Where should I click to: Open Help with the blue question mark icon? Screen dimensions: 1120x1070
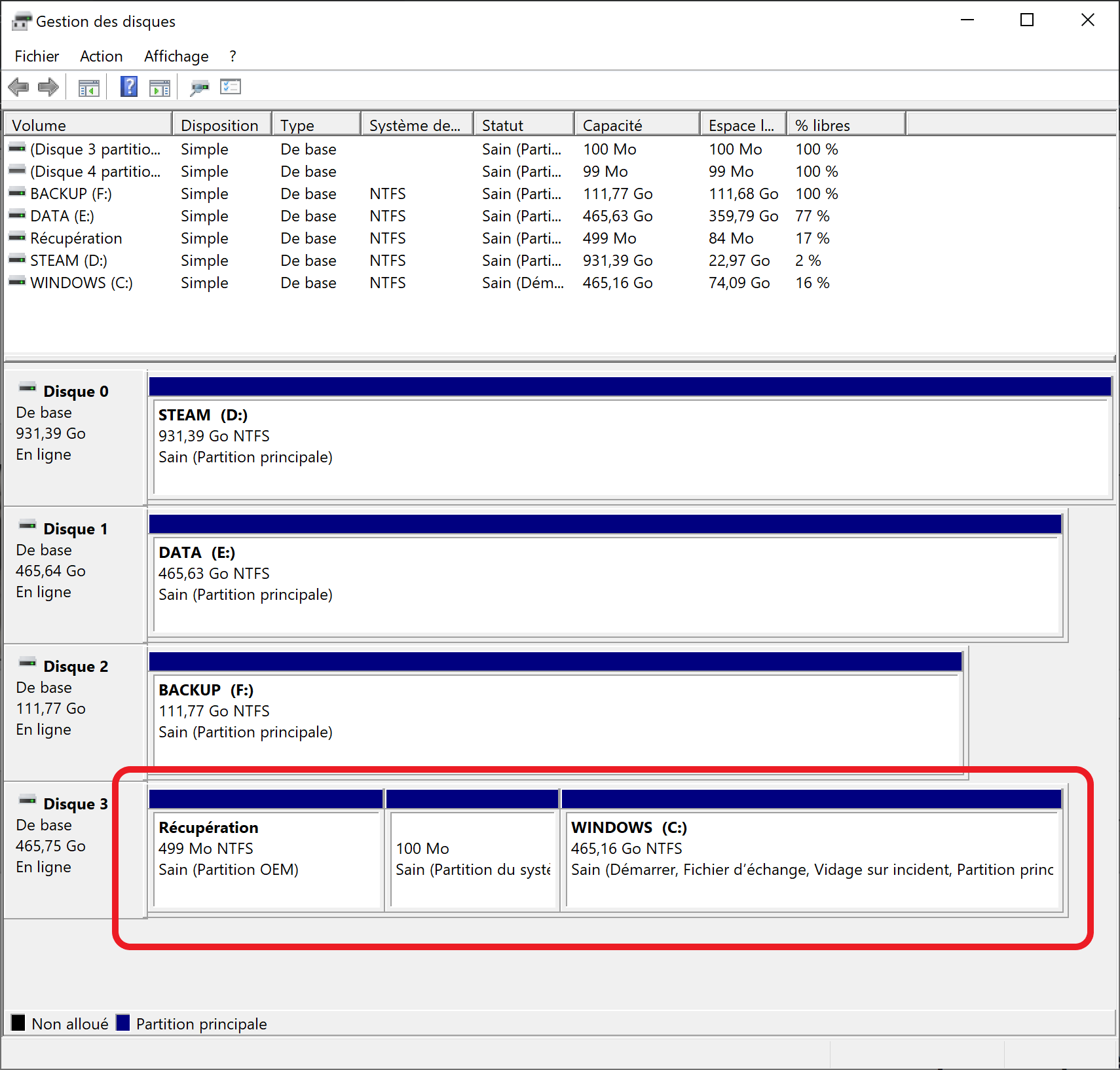pyautogui.click(x=129, y=86)
